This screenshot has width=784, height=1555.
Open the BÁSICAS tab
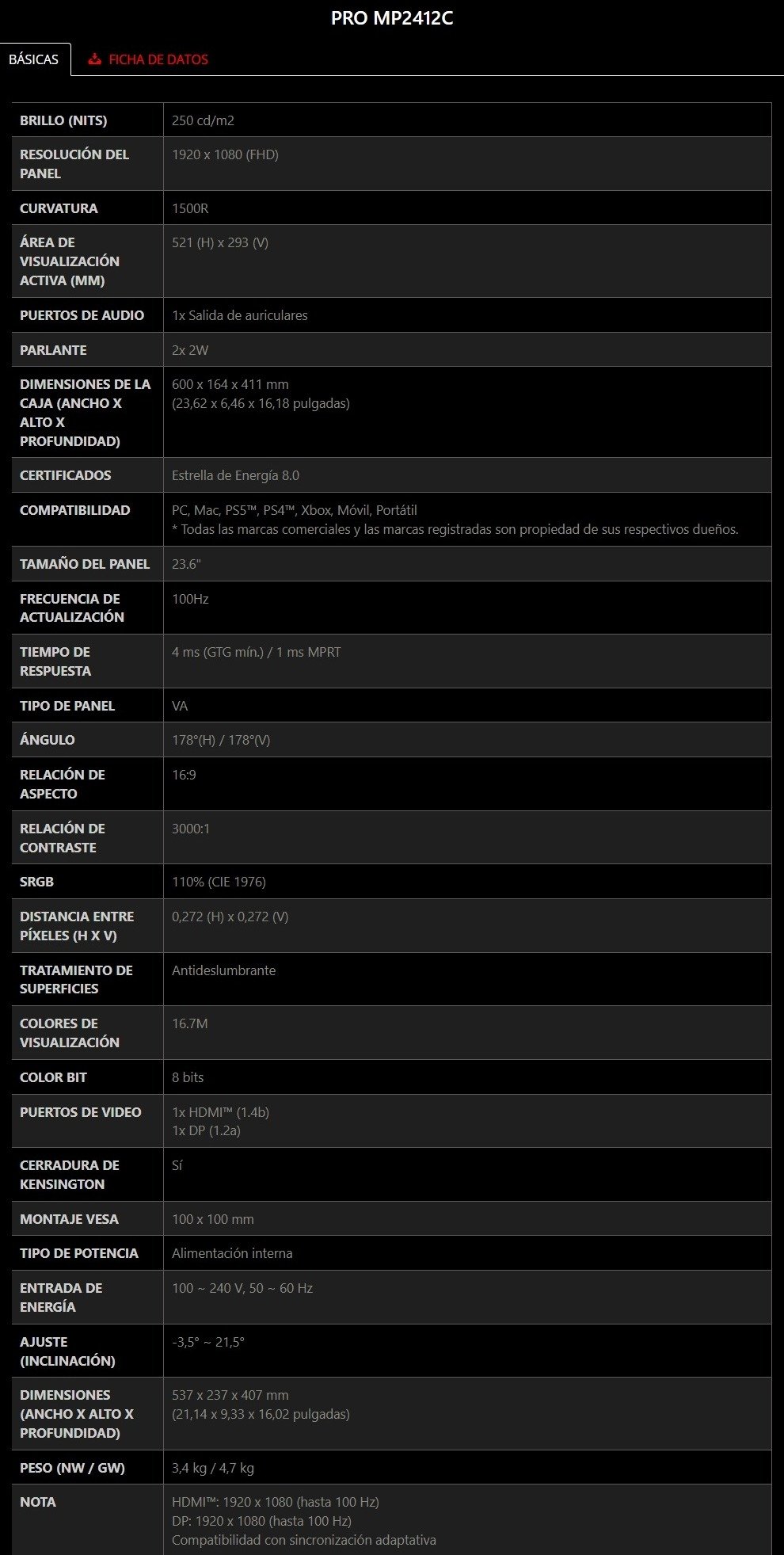(34, 59)
